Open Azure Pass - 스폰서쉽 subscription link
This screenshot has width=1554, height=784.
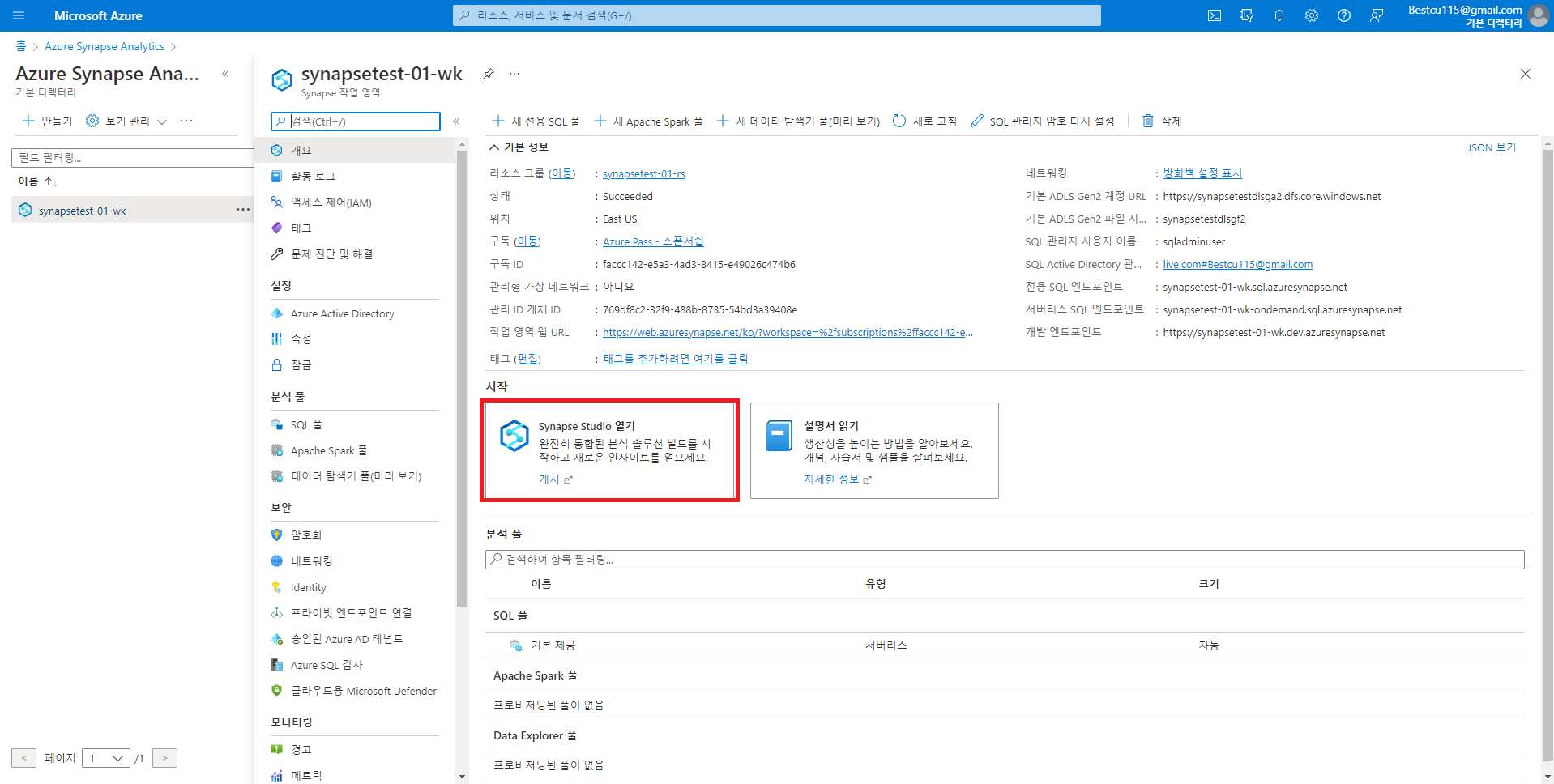tap(653, 242)
